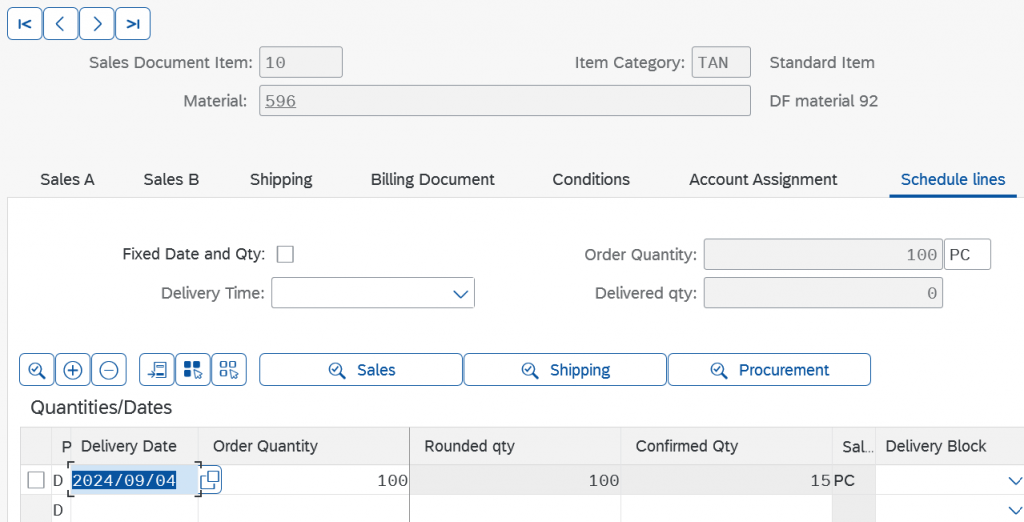Click the Procurement button
Screen dimensions: 1024x522
[769, 370]
